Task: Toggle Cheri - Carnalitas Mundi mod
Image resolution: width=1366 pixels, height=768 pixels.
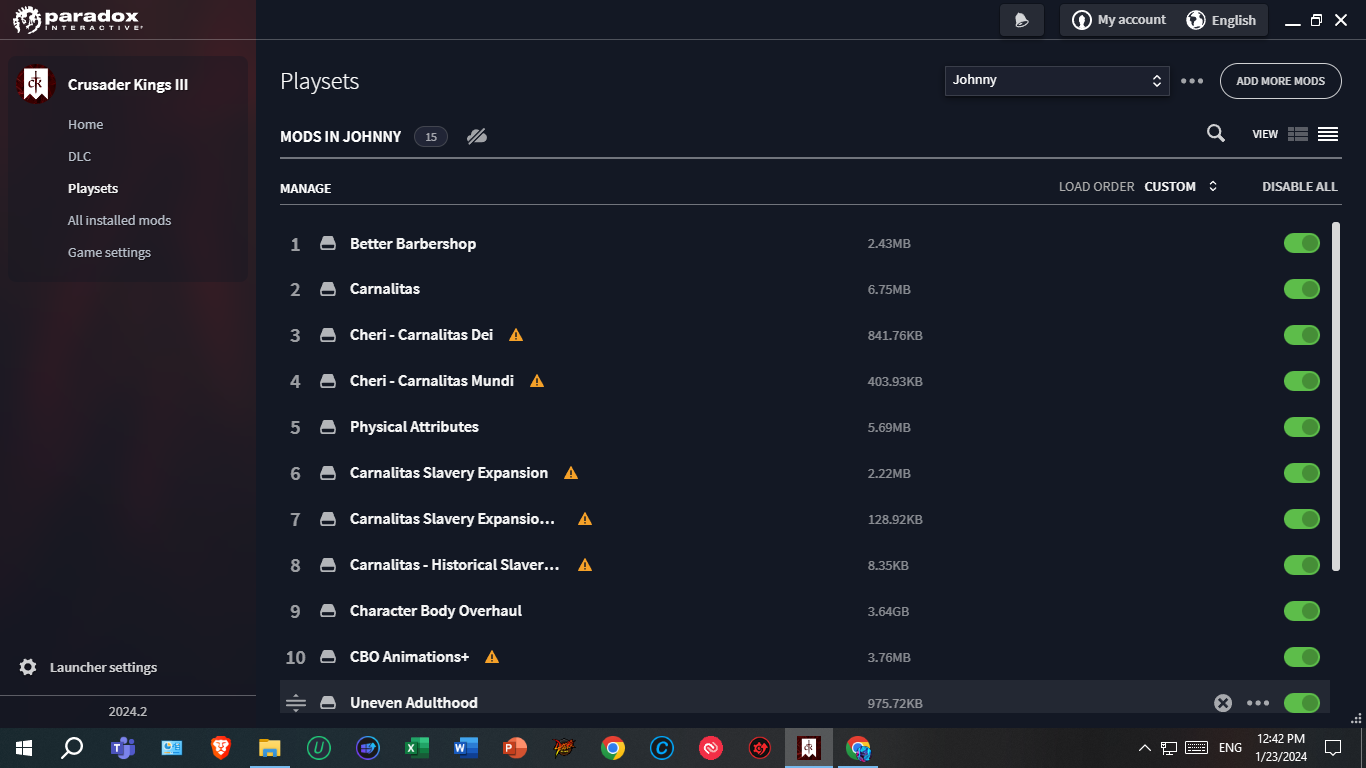Action: point(1302,381)
